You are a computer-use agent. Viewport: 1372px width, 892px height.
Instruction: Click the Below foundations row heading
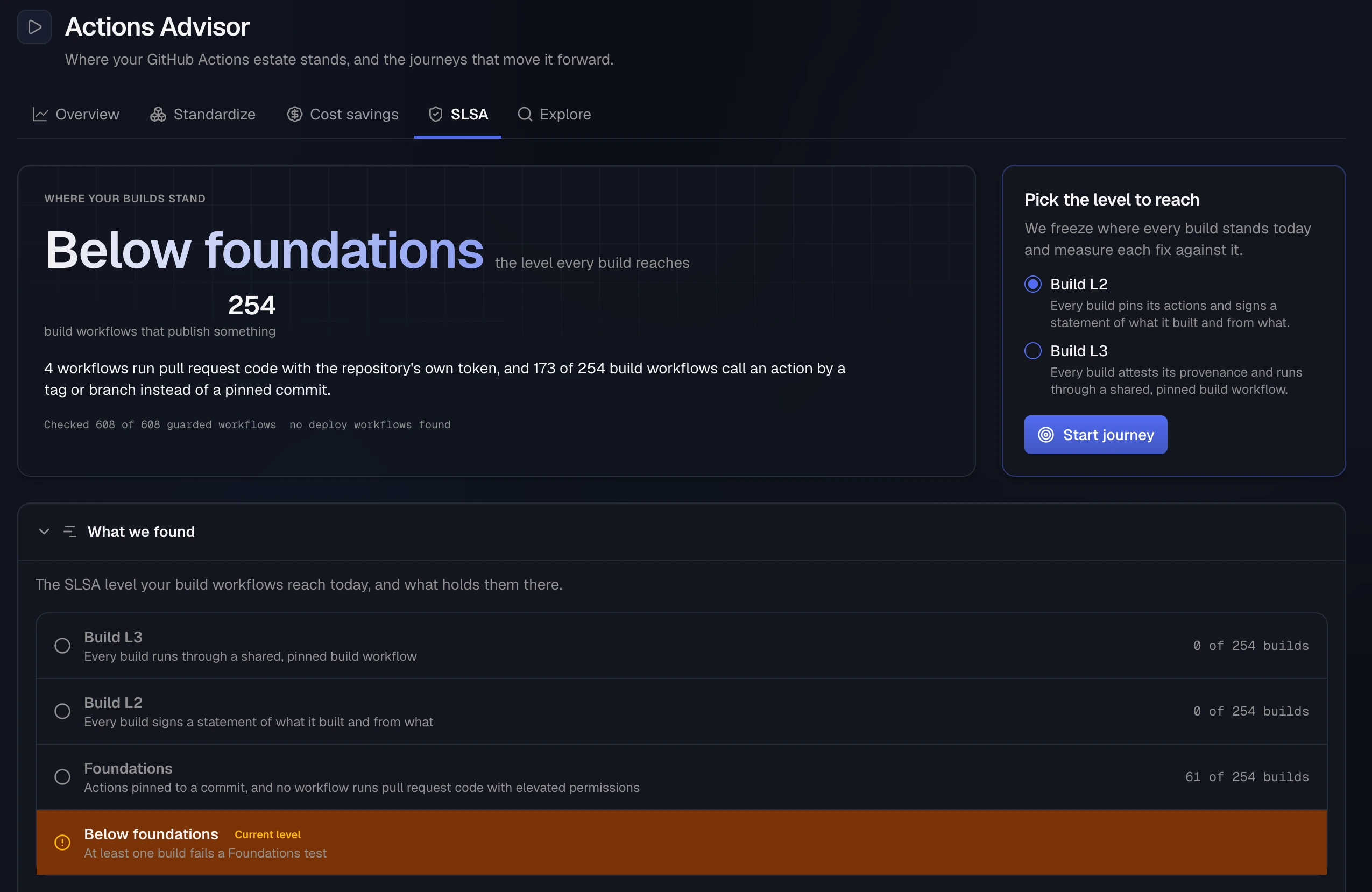tap(151, 834)
